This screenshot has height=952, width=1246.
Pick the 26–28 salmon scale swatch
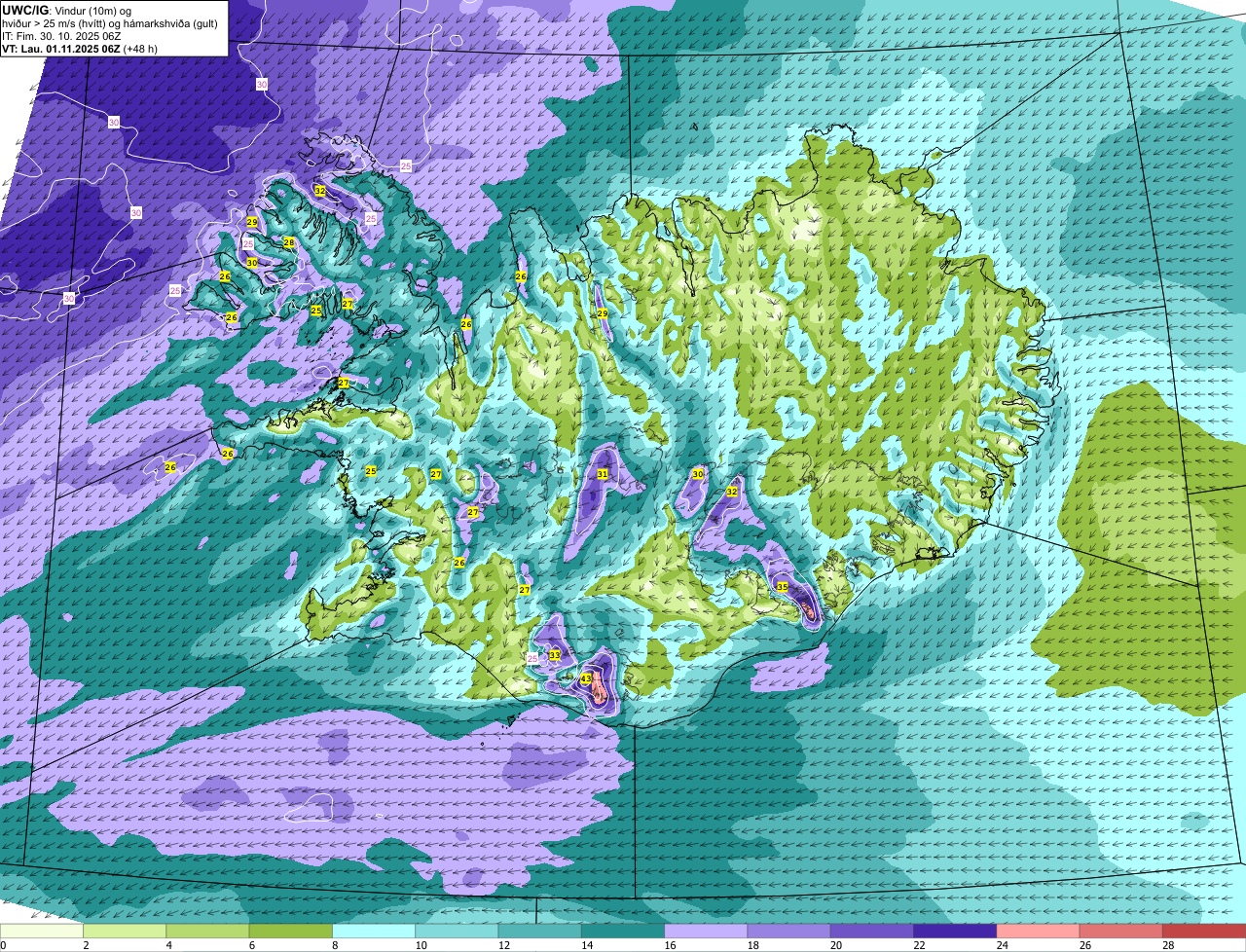[x=1121, y=931]
